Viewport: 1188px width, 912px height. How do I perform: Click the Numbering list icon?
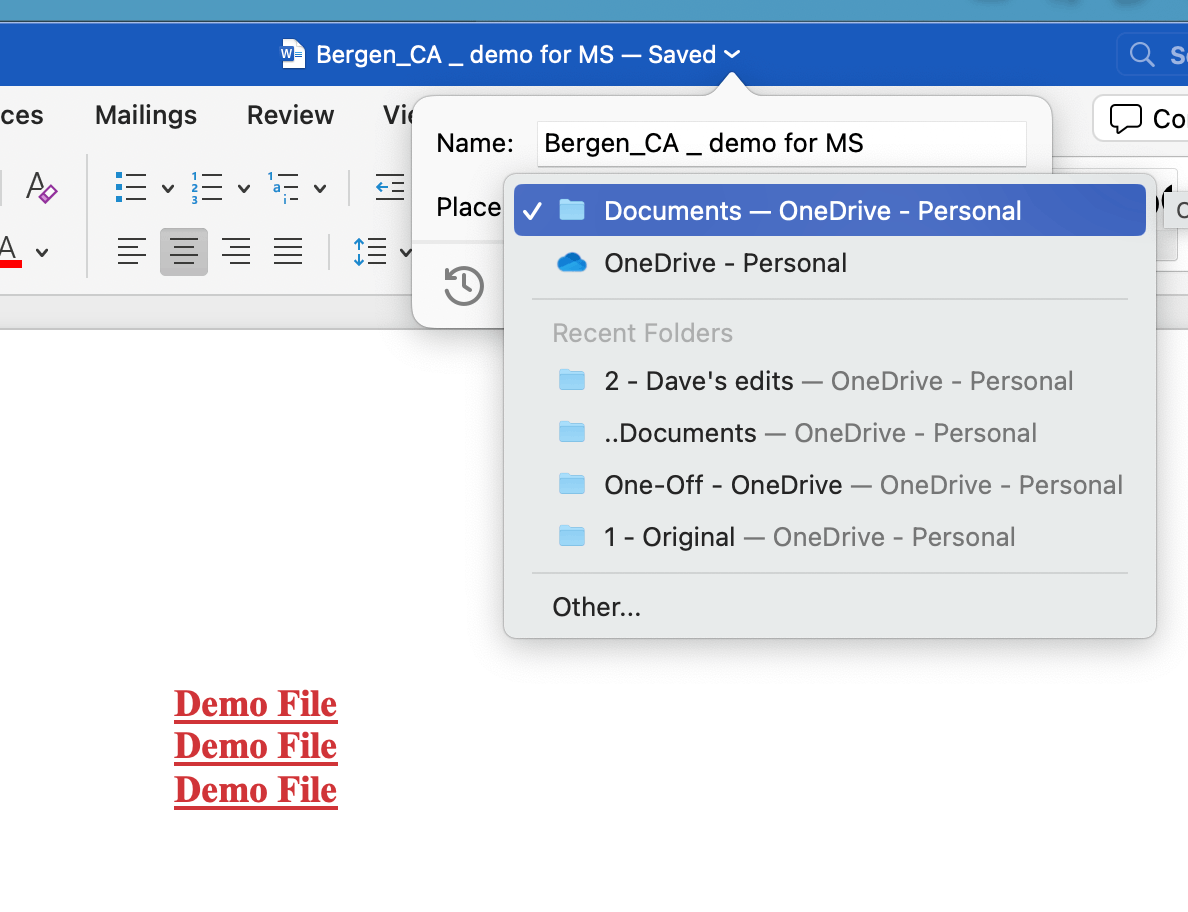[x=207, y=187]
